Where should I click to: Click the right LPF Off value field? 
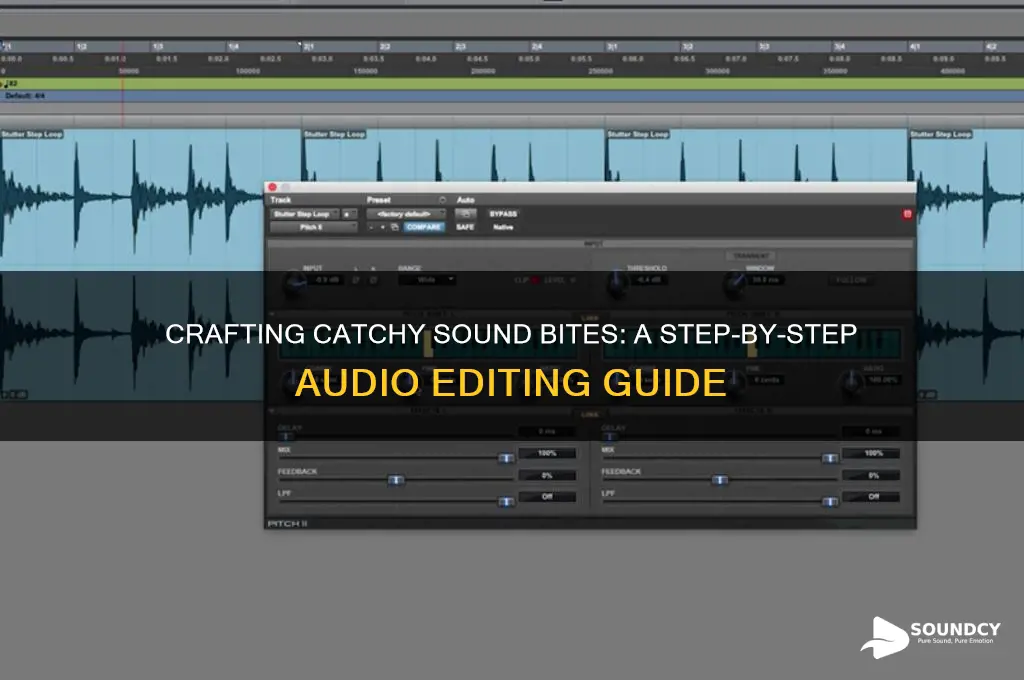871,497
